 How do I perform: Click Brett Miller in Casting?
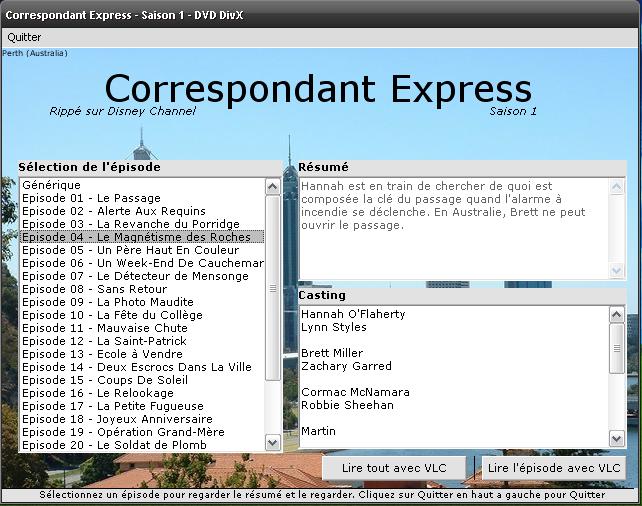click(332, 353)
